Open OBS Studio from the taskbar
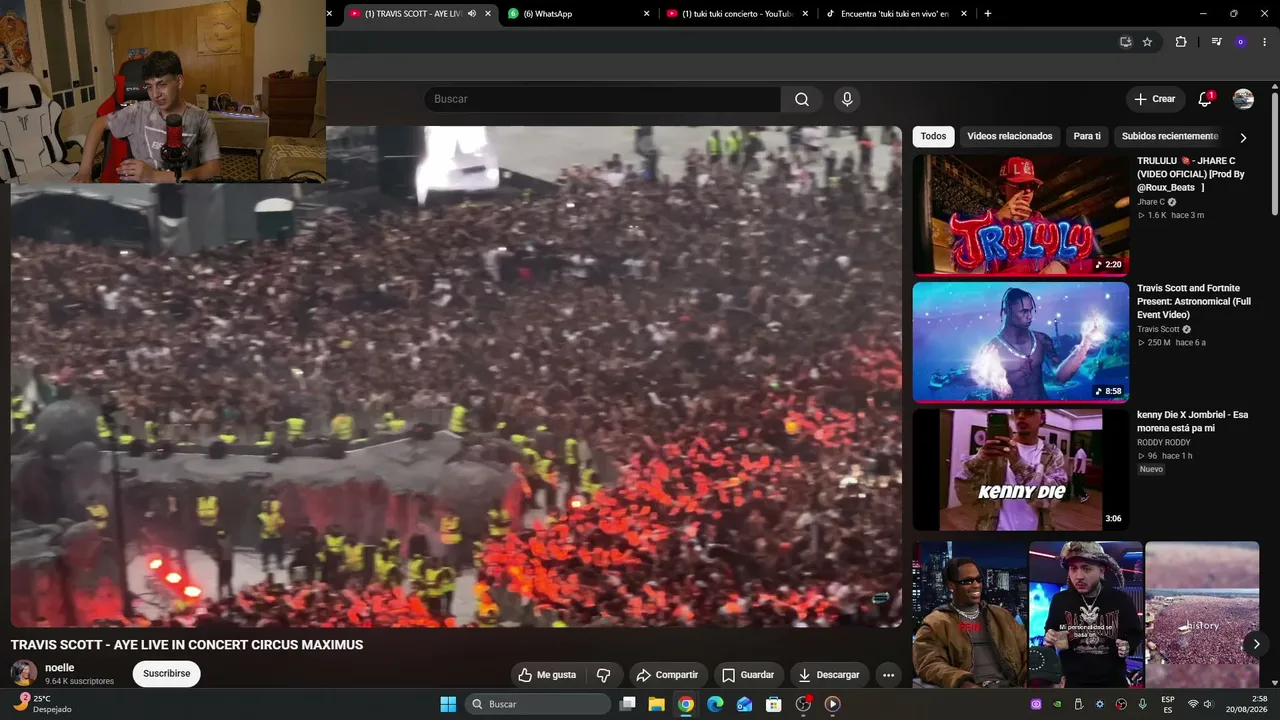This screenshot has height=720, width=1280. tap(803, 704)
